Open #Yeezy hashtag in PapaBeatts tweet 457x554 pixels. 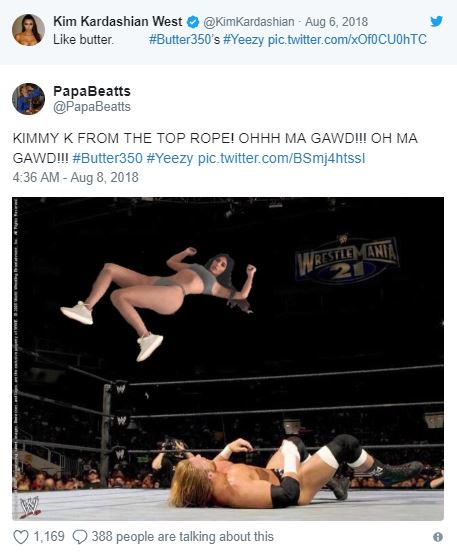pos(170,159)
